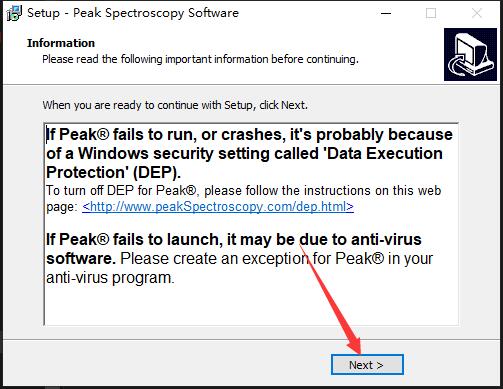The height and width of the screenshot is (389, 503).
Task: Click the Setup - Peak Spectroscopy Software title
Action: pos(133,13)
